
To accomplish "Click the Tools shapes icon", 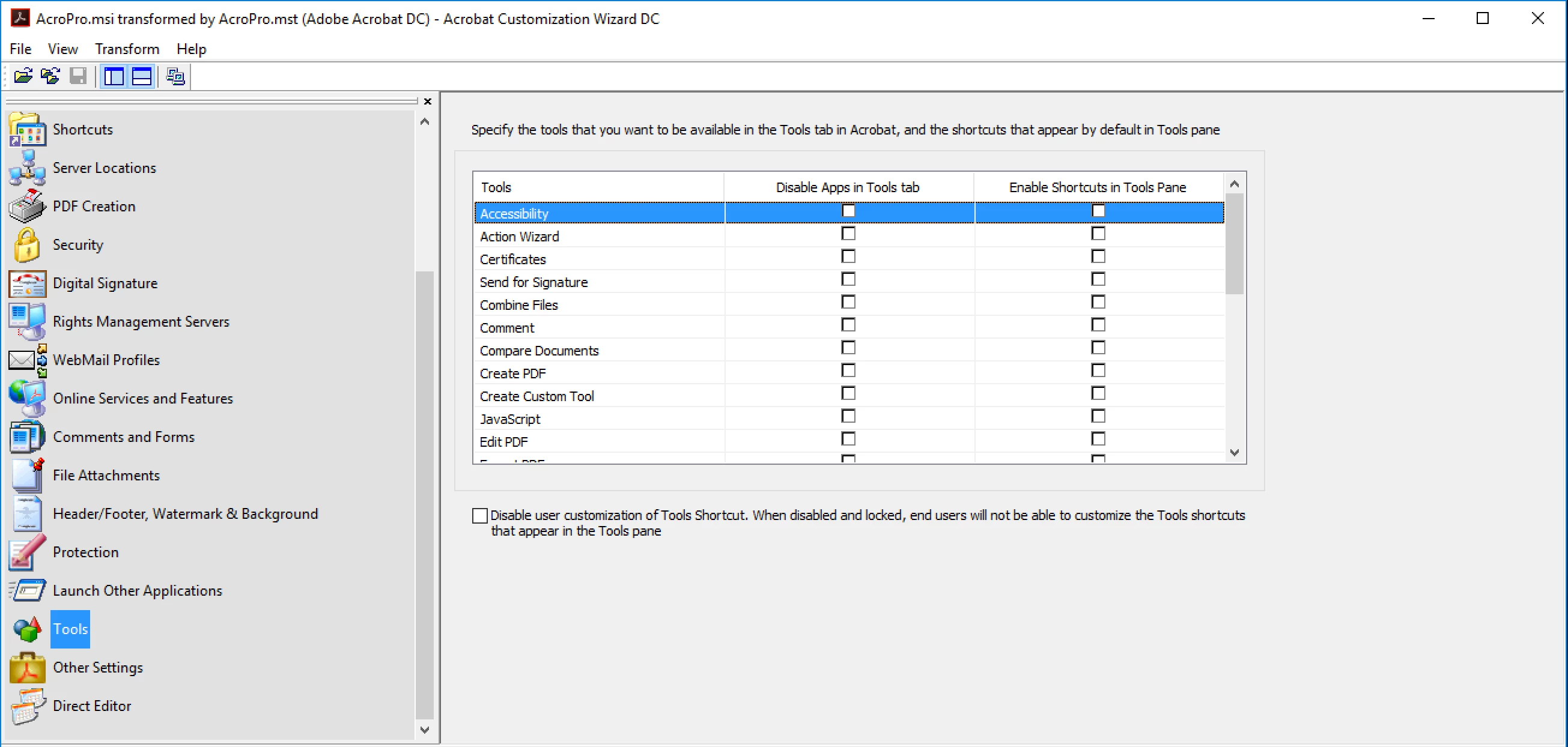I will coord(28,629).
